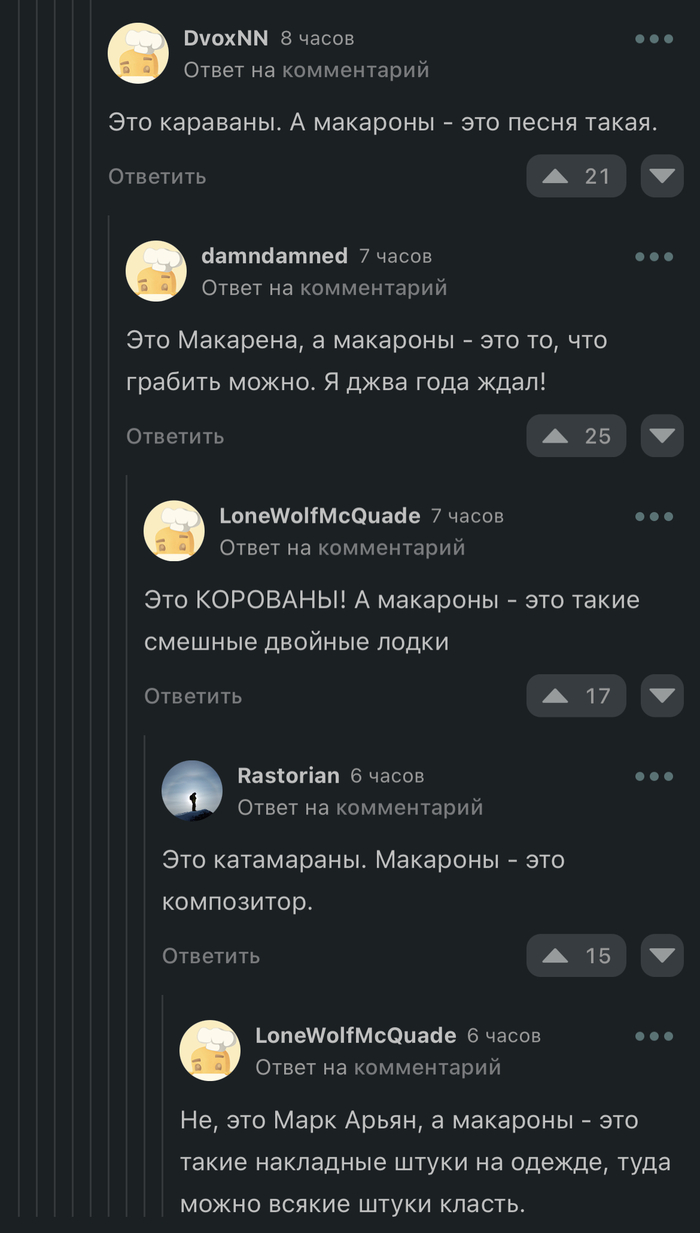Downvote Rastorian's катамараны comment
700x1233 pixels.
click(x=662, y=956)
